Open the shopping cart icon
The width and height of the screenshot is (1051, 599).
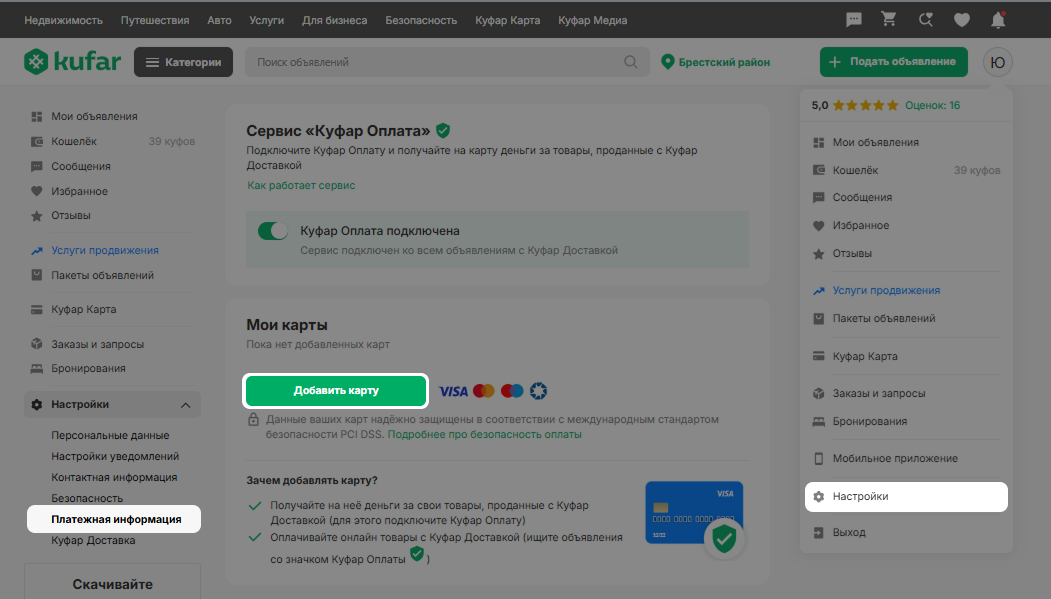coord(889,19)
